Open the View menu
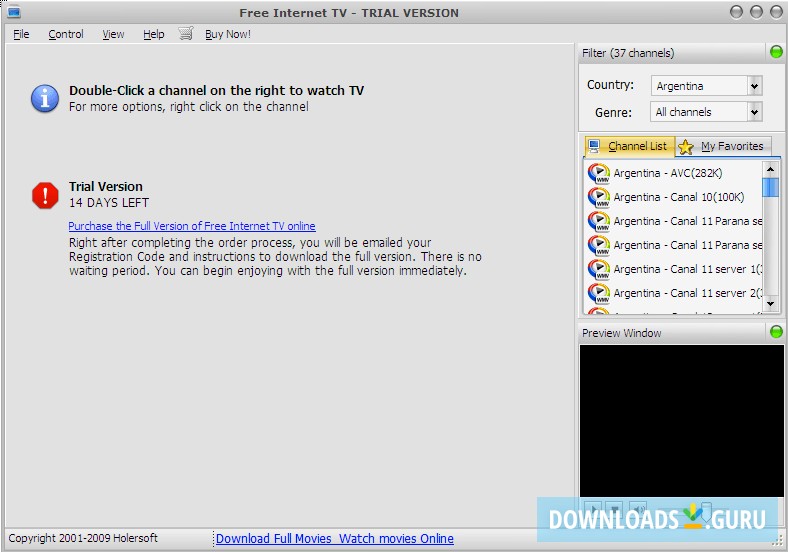788x552 pixels. coord(113,34)
